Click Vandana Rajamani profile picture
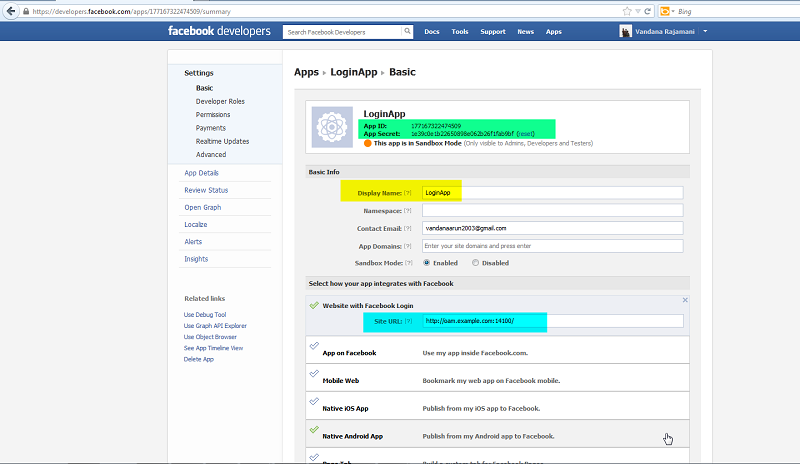The width and height of the screenshot is (800, 464). (x=626, y=31)
